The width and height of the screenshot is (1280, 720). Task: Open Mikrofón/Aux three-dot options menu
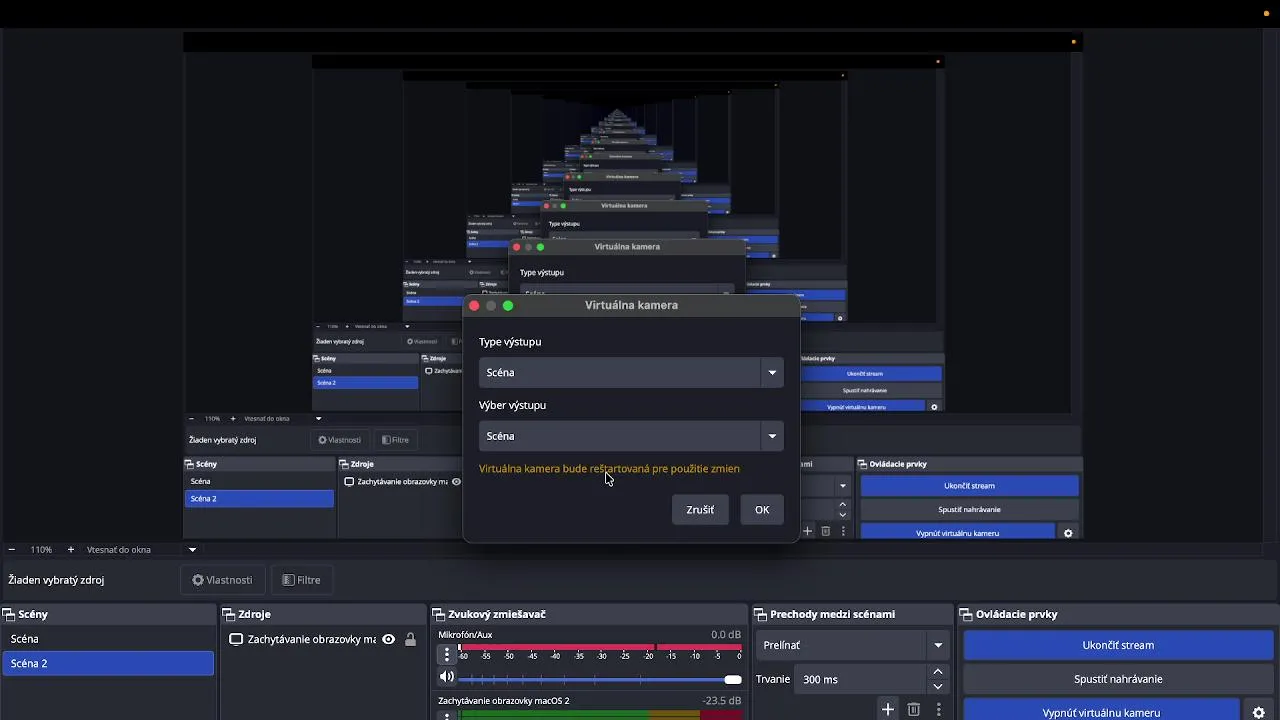[x=447, y=655]
